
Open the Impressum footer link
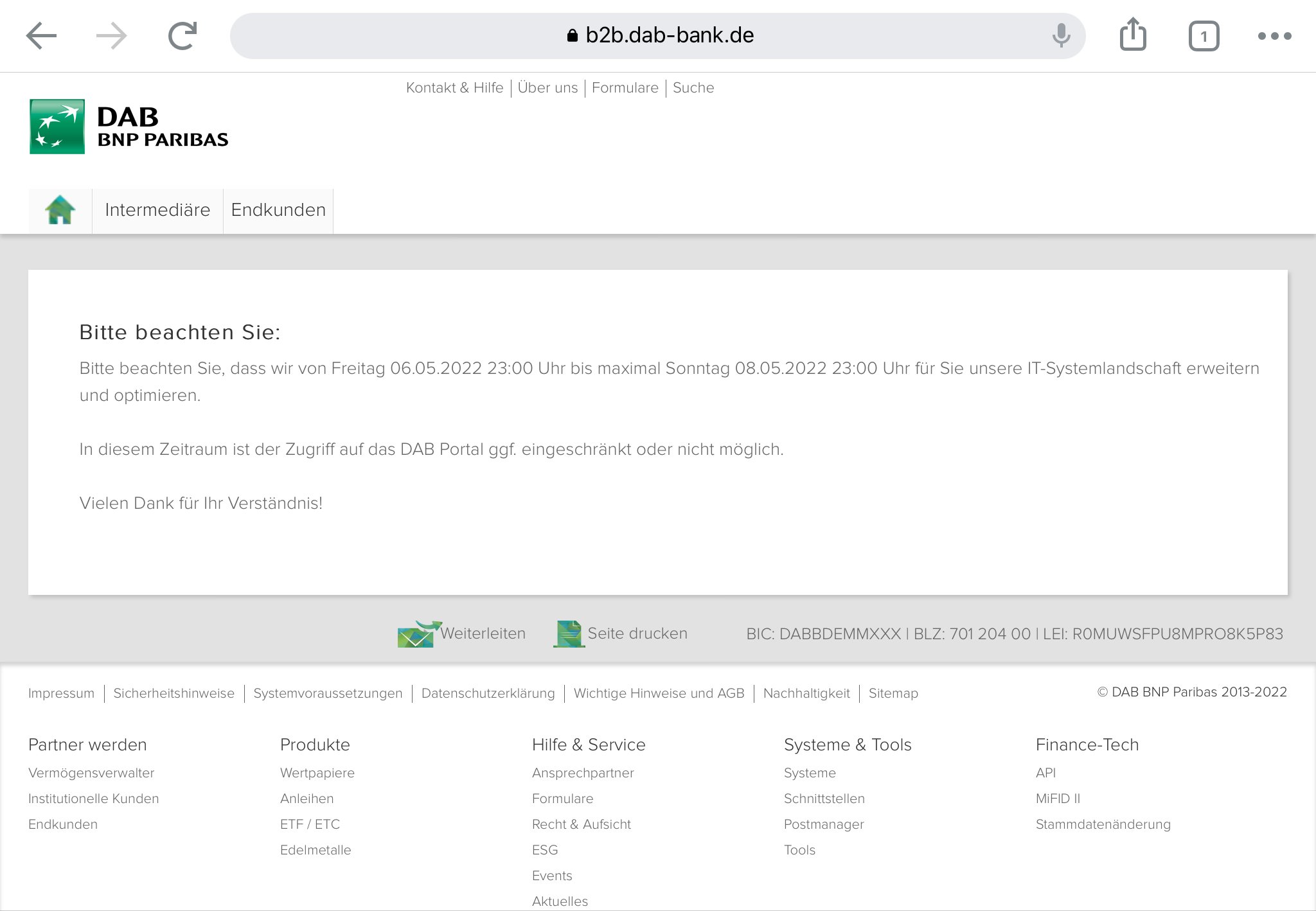pyautogui.click(x=61, y=693)
